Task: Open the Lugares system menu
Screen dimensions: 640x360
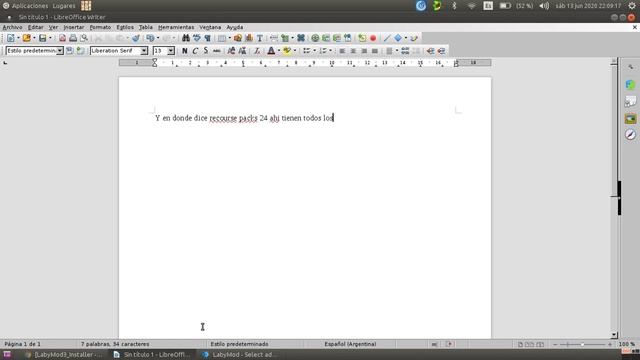Action: pyautogui.click(x=64, y=6)
